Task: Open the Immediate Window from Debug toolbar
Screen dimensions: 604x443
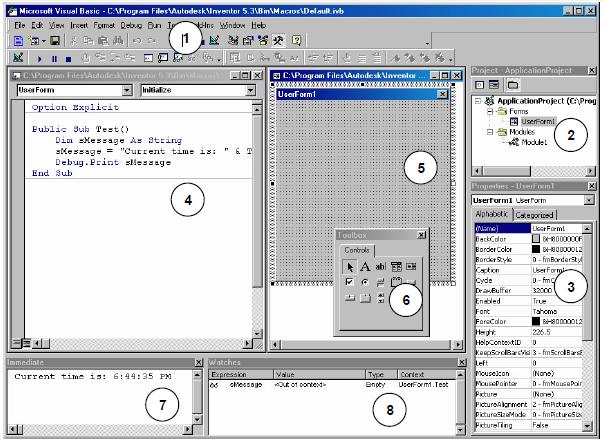Action: (163, 58)
